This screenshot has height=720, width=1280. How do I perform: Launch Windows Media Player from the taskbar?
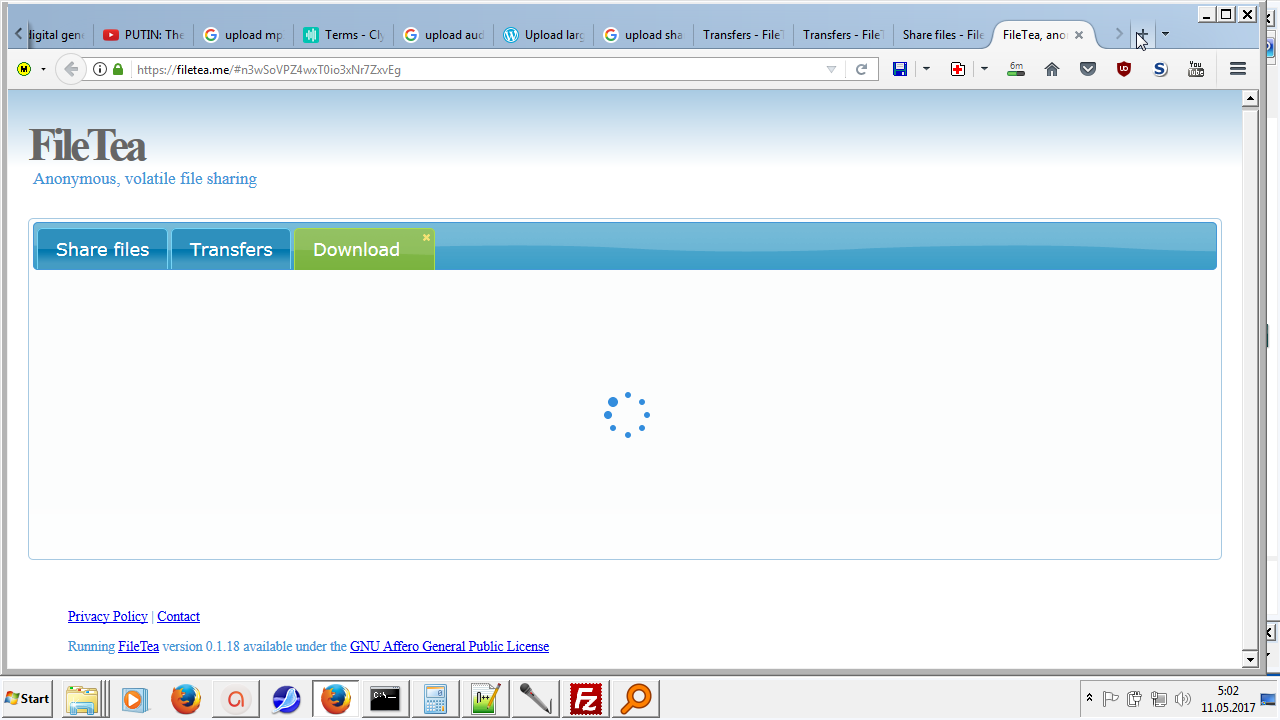pos(135,699)
